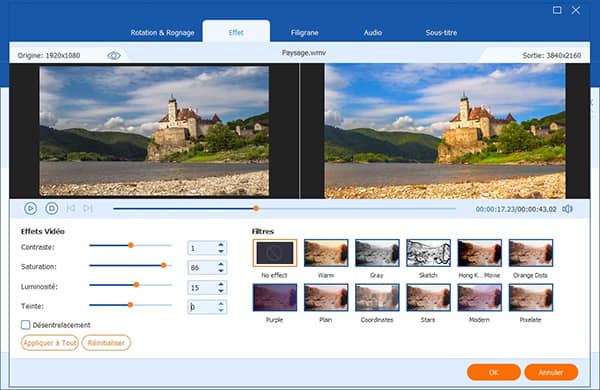Decrease Luminosité value with down arrow
Image resolution: width=600 pixels, height=390 pixels.
221,290
